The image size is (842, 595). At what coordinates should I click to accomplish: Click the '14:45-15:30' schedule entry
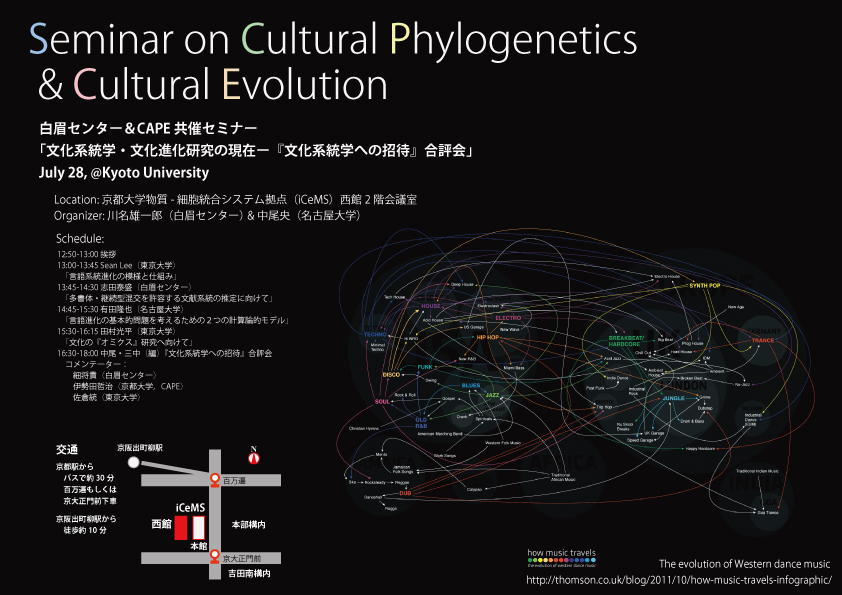[121, 309]
